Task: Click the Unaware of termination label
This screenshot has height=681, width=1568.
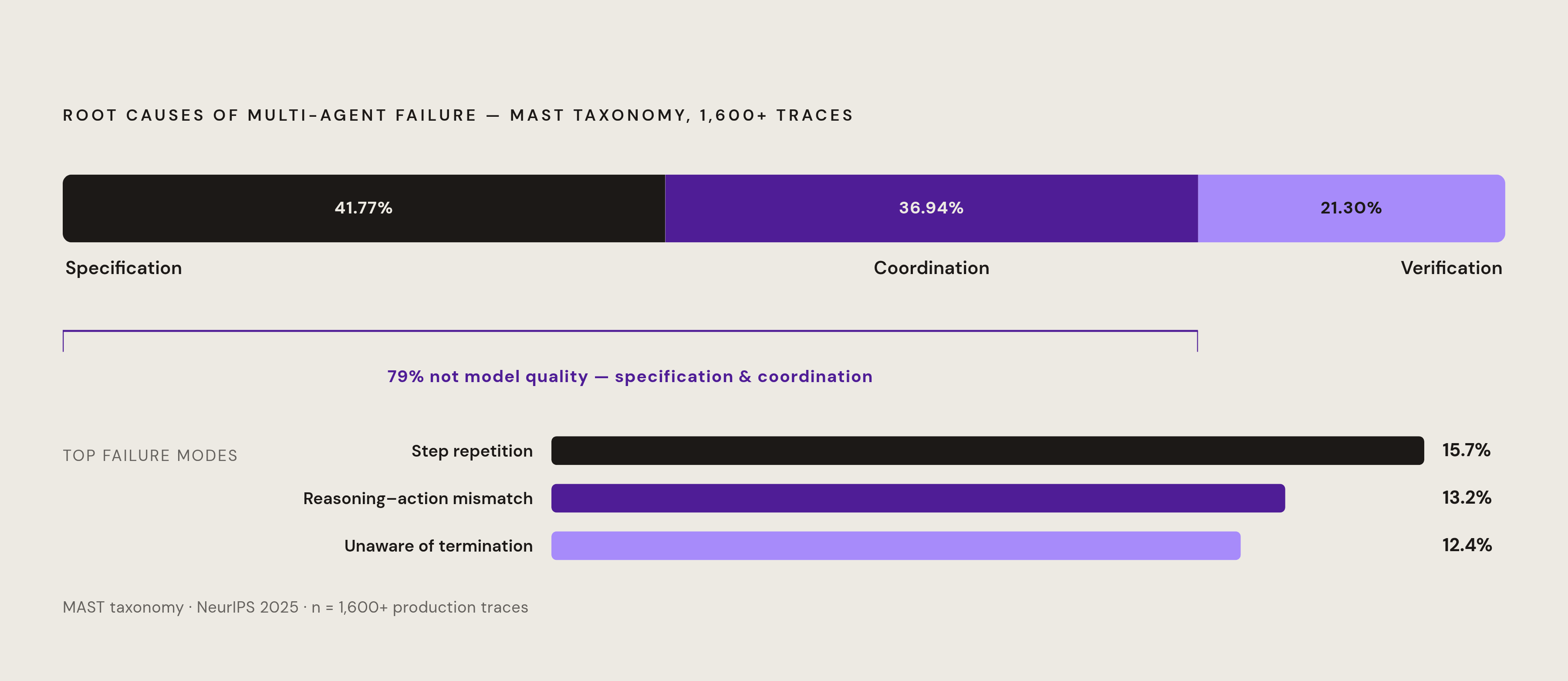Action: coord(438,546)
